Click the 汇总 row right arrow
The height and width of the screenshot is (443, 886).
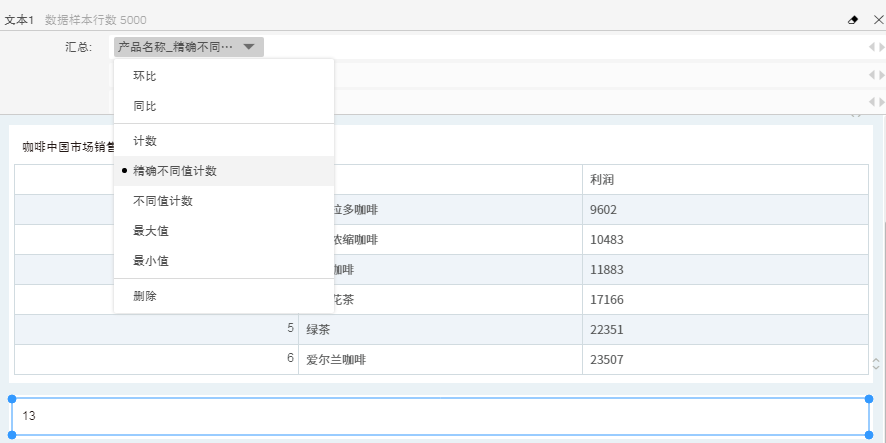tap(880, 47)
